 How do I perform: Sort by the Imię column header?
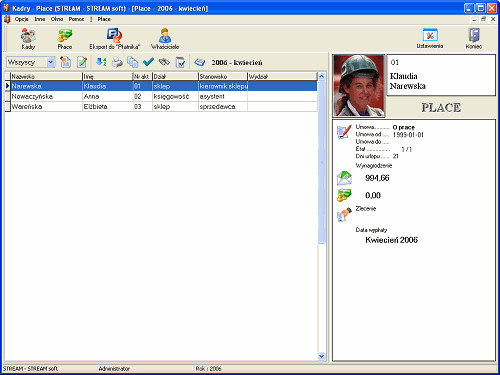tap(107, 76)
